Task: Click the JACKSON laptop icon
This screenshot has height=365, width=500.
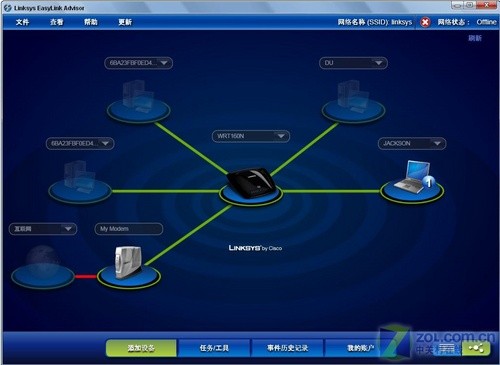Action: (412, 177)
